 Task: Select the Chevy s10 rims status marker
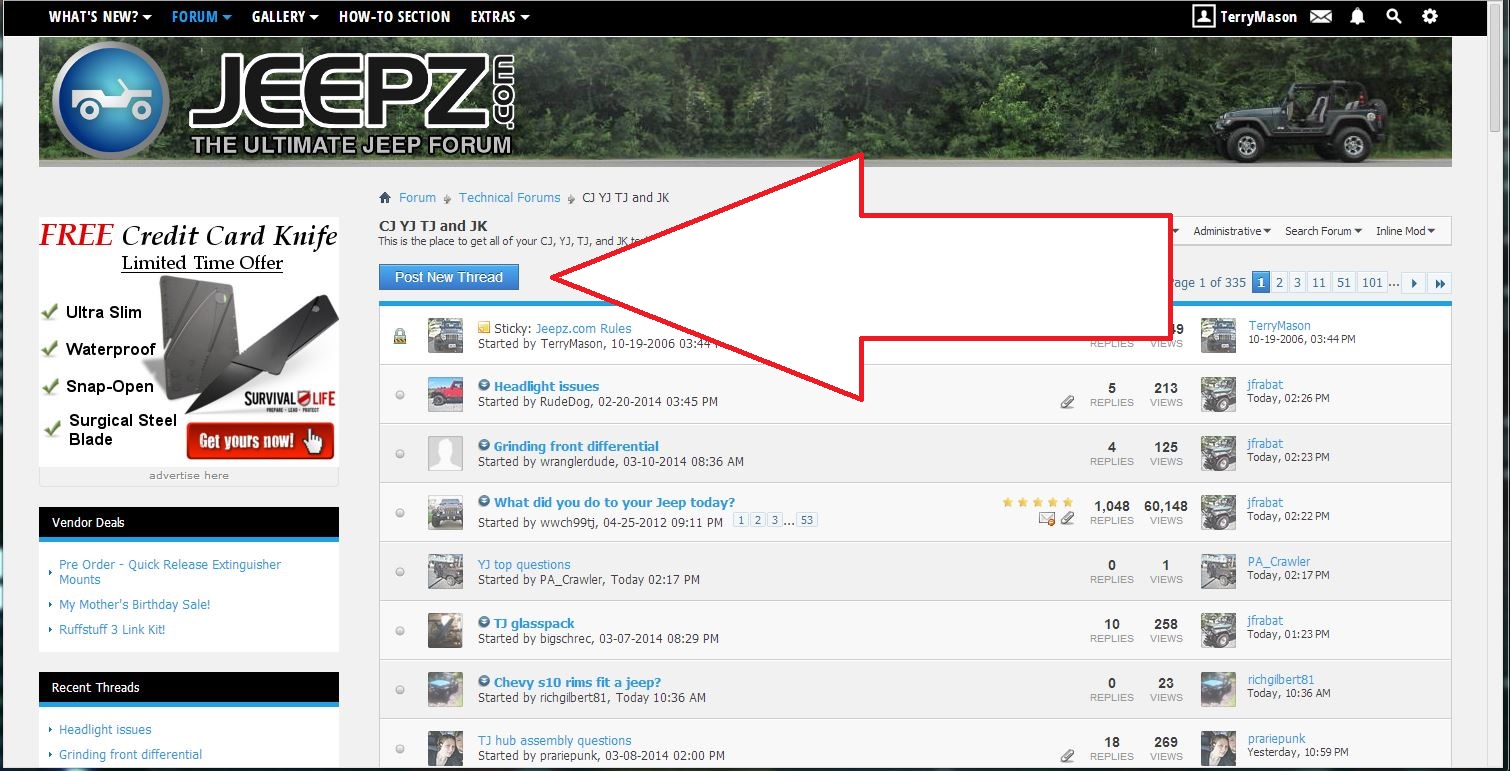point(401,690)
